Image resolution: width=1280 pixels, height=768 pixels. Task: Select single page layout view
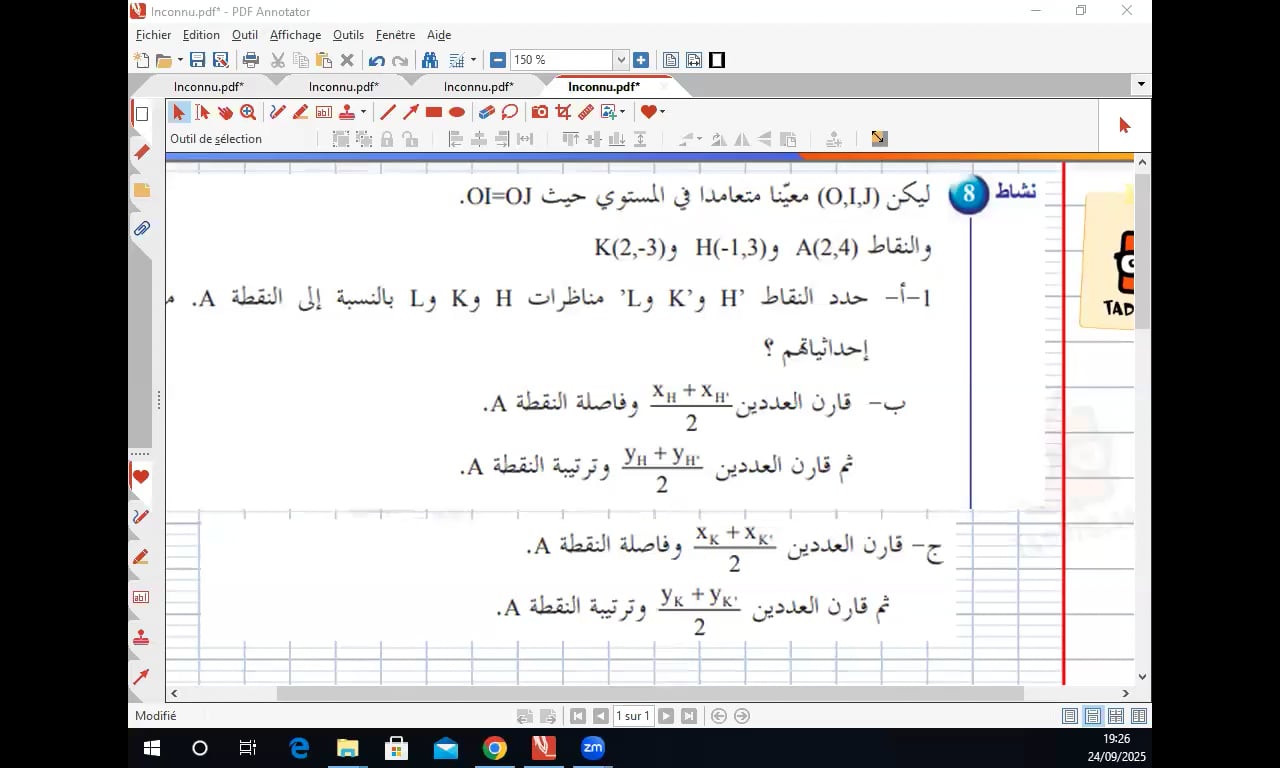[x=1070, y=716]
